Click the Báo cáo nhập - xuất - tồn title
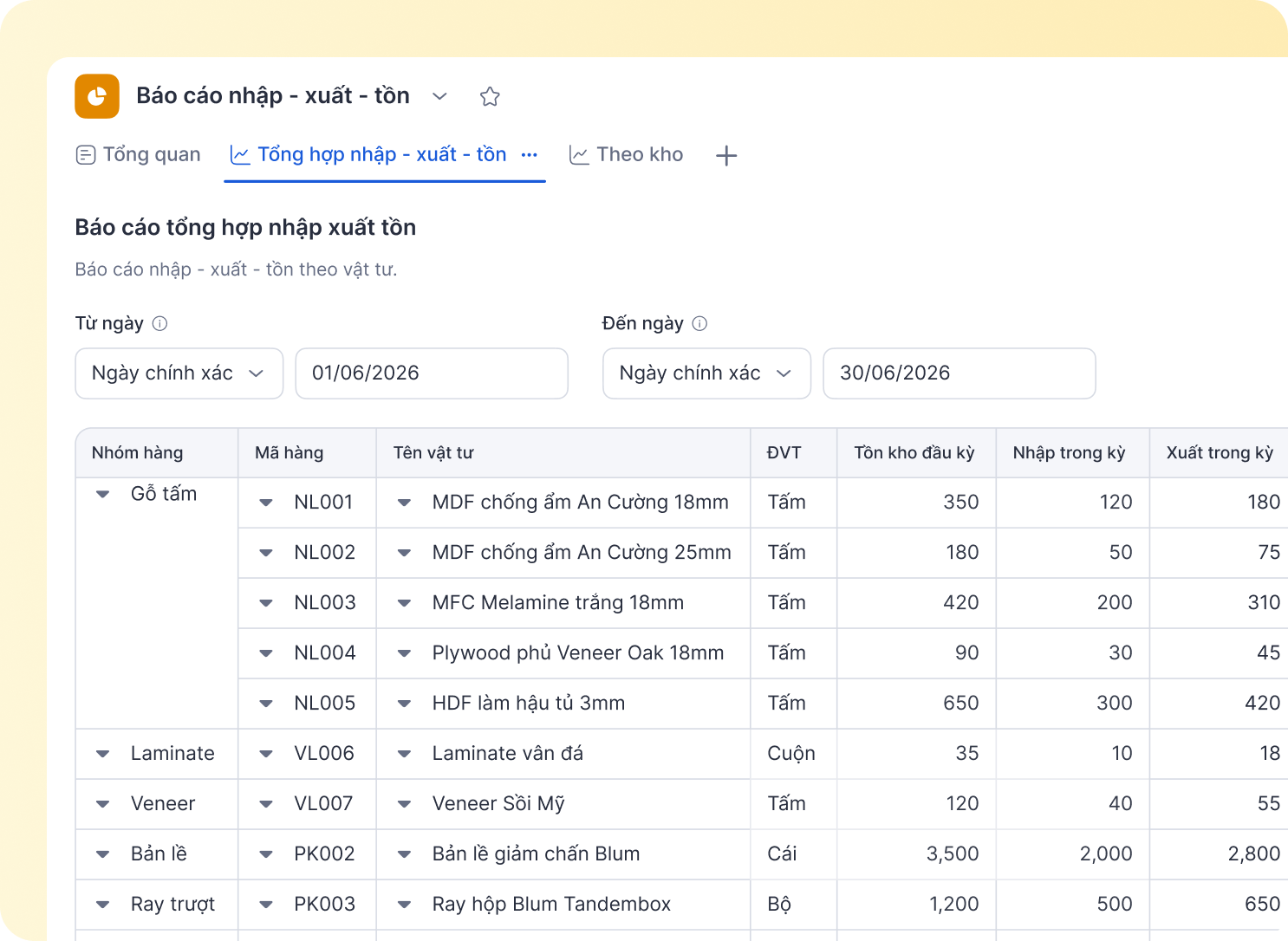 273,96
